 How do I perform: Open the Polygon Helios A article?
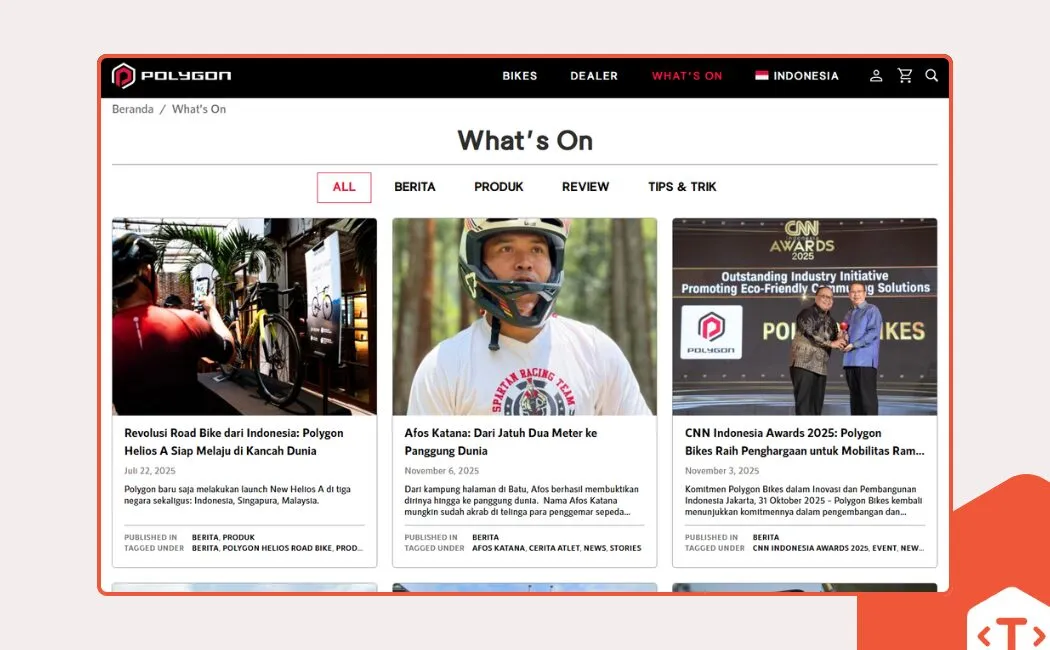(234, 440)
